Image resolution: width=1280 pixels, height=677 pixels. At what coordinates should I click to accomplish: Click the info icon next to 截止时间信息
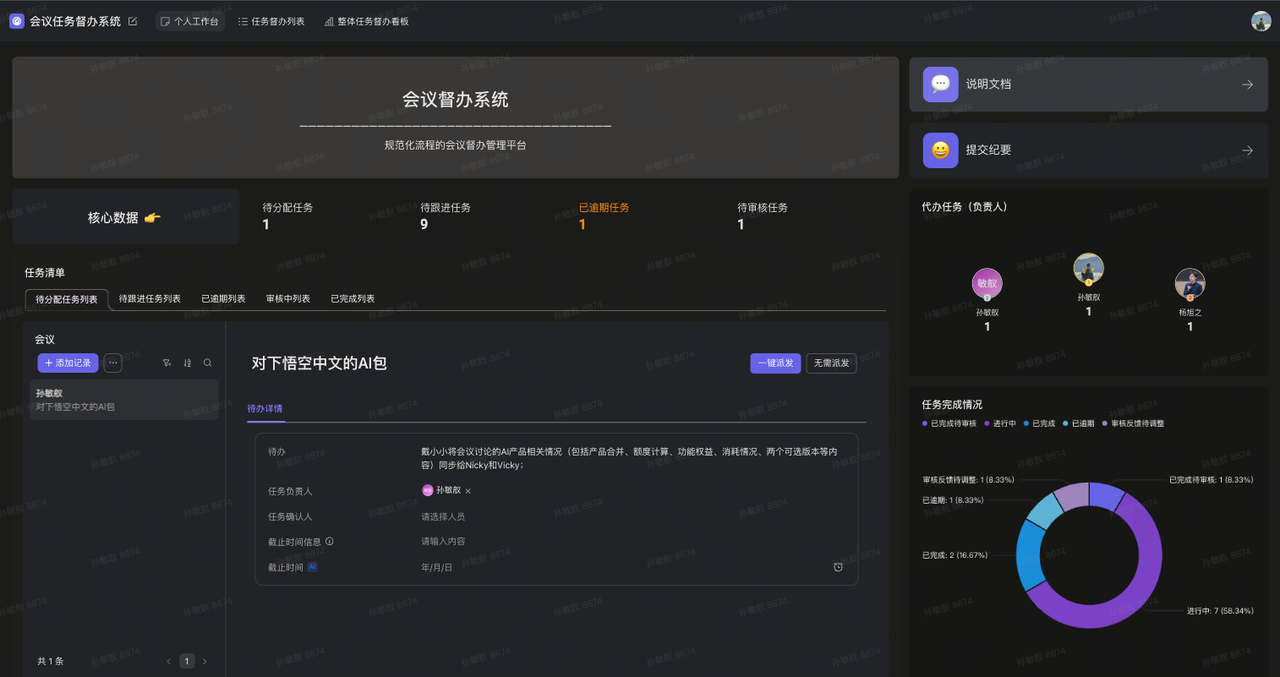(x=329, y=542)
